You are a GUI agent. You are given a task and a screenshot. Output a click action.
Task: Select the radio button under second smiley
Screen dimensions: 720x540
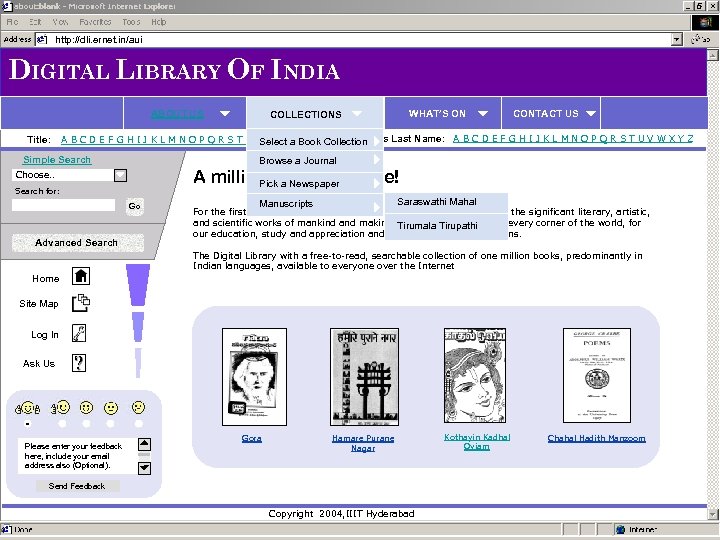click(62, 424)
